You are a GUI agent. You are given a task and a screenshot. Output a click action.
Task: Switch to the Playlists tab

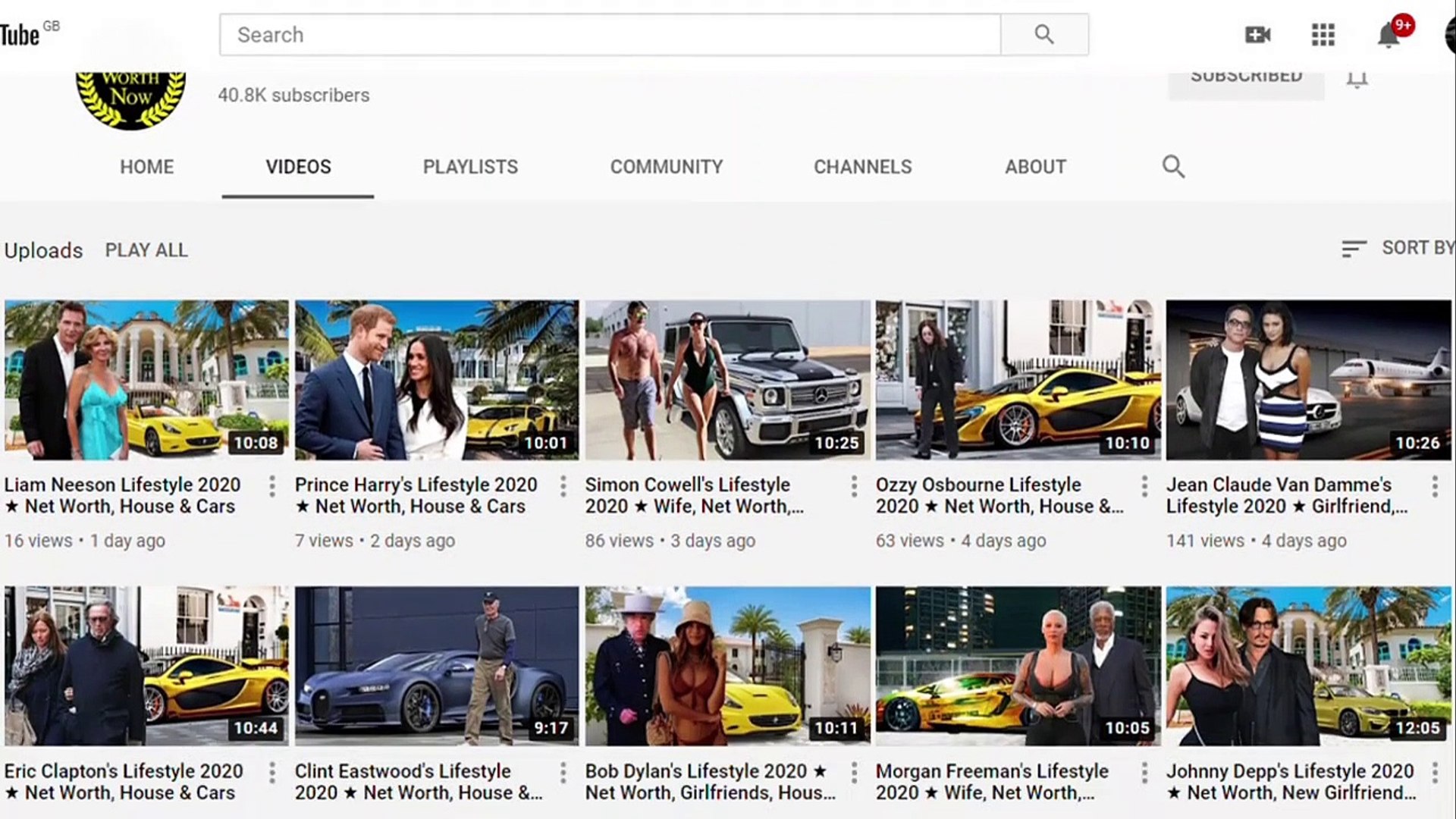tap(470, 167)
